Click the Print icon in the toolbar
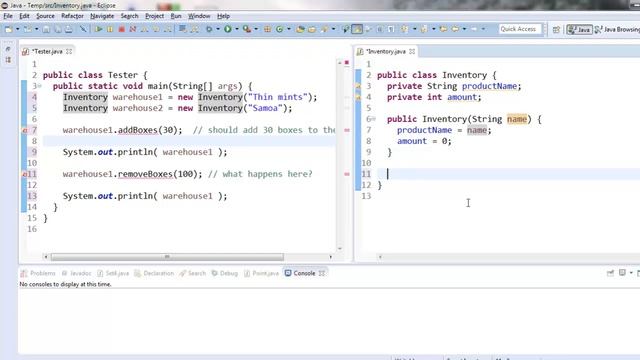 click(69, 29)
